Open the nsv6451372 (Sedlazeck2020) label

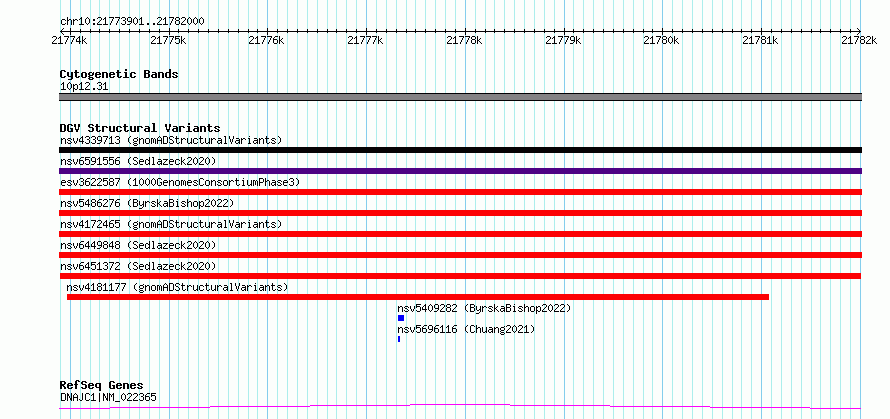[138, 266]
